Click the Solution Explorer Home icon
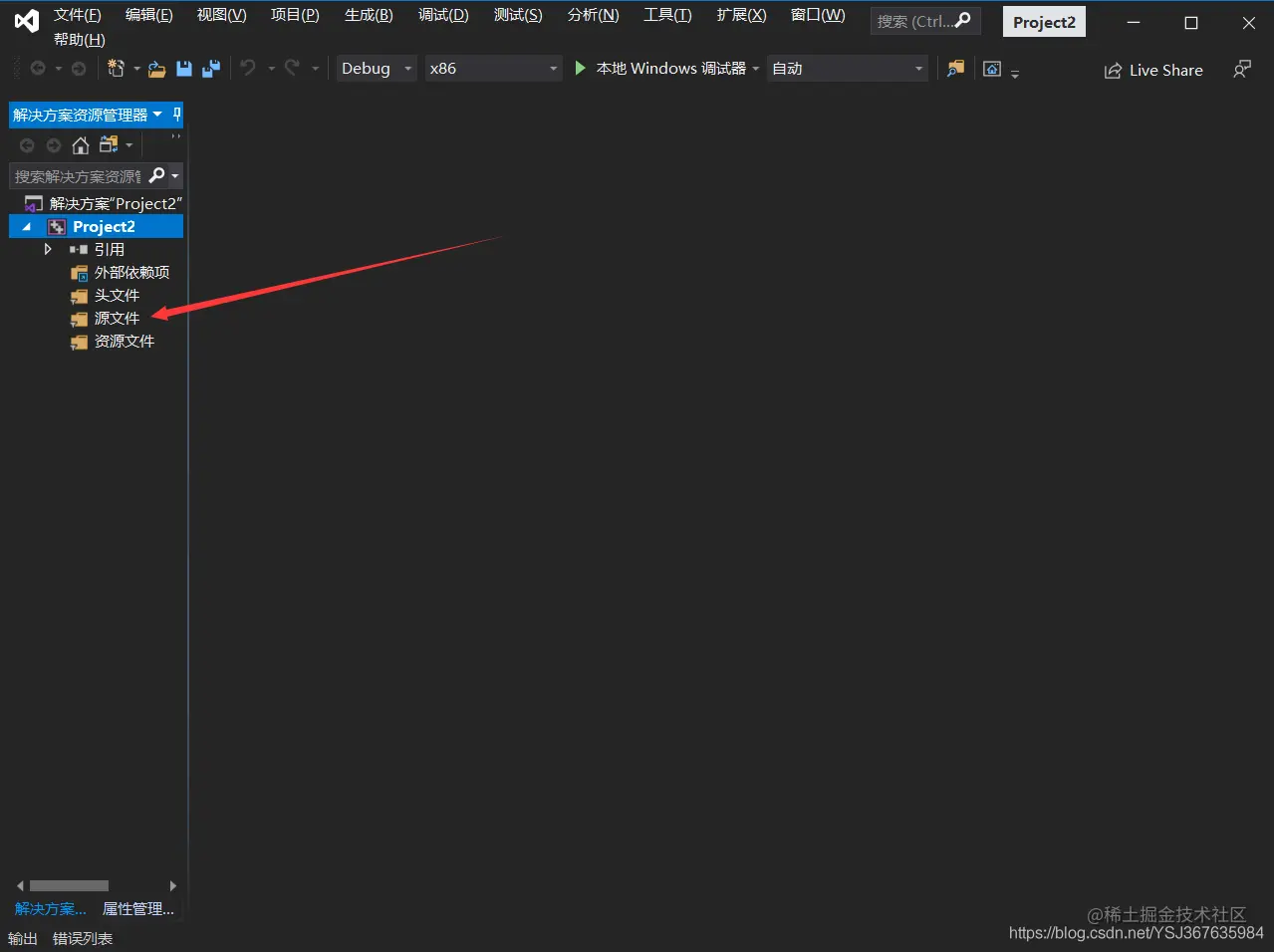This screenshot has height=952, width=1274. [x=81, y=145]
